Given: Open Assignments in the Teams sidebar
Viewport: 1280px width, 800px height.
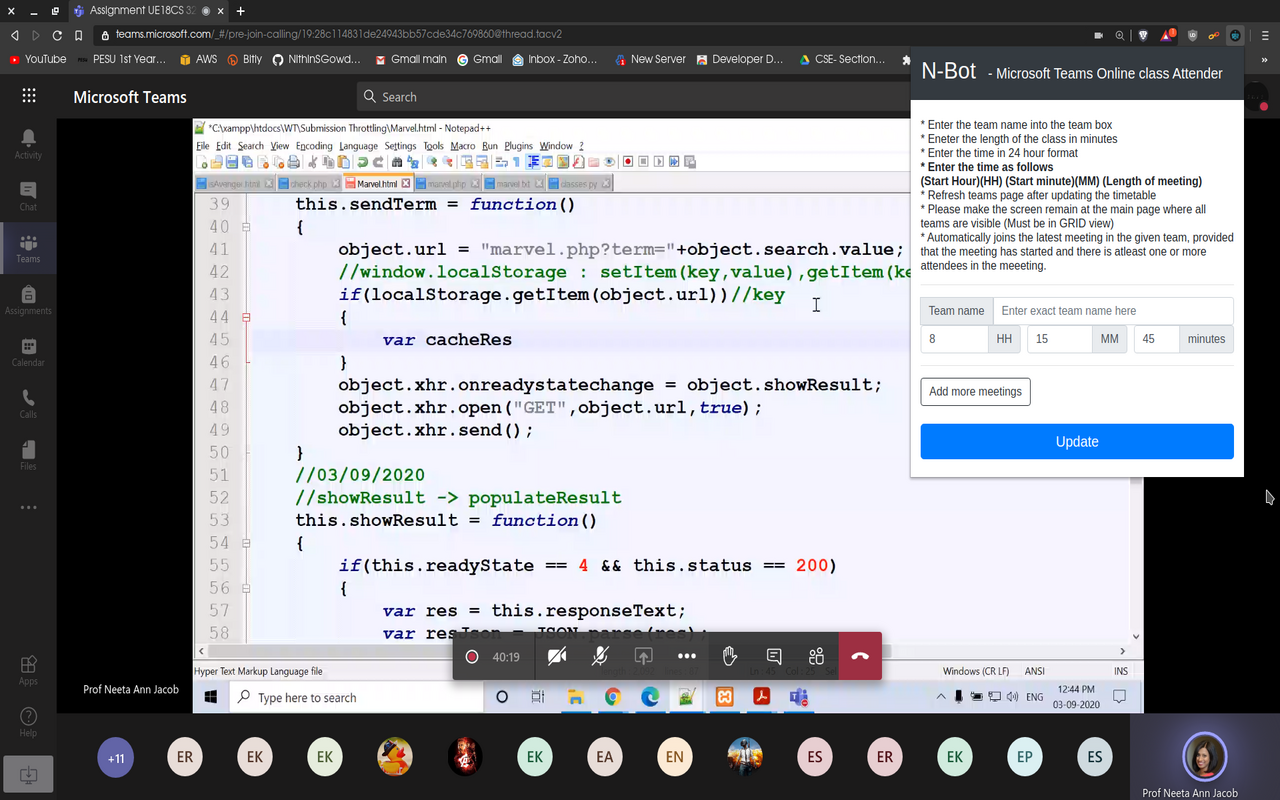Looking at the screenshot, I should [28, 299].
